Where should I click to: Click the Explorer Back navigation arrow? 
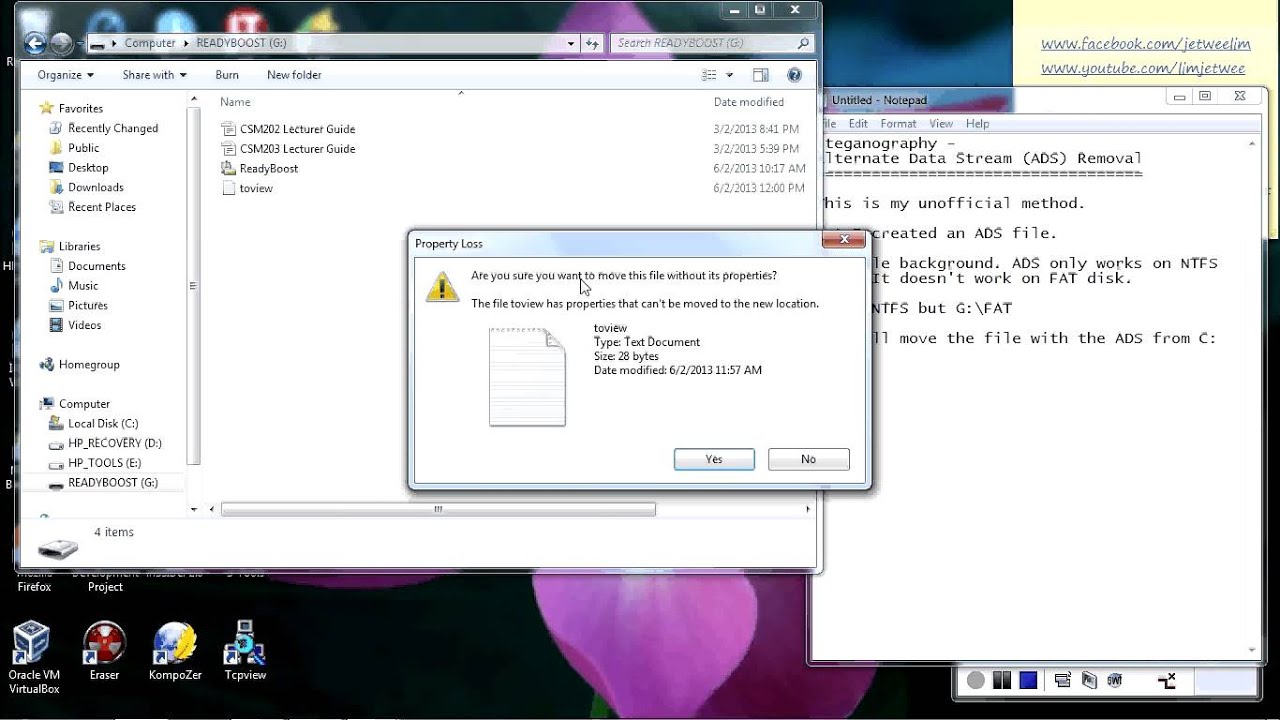point(35,43)
